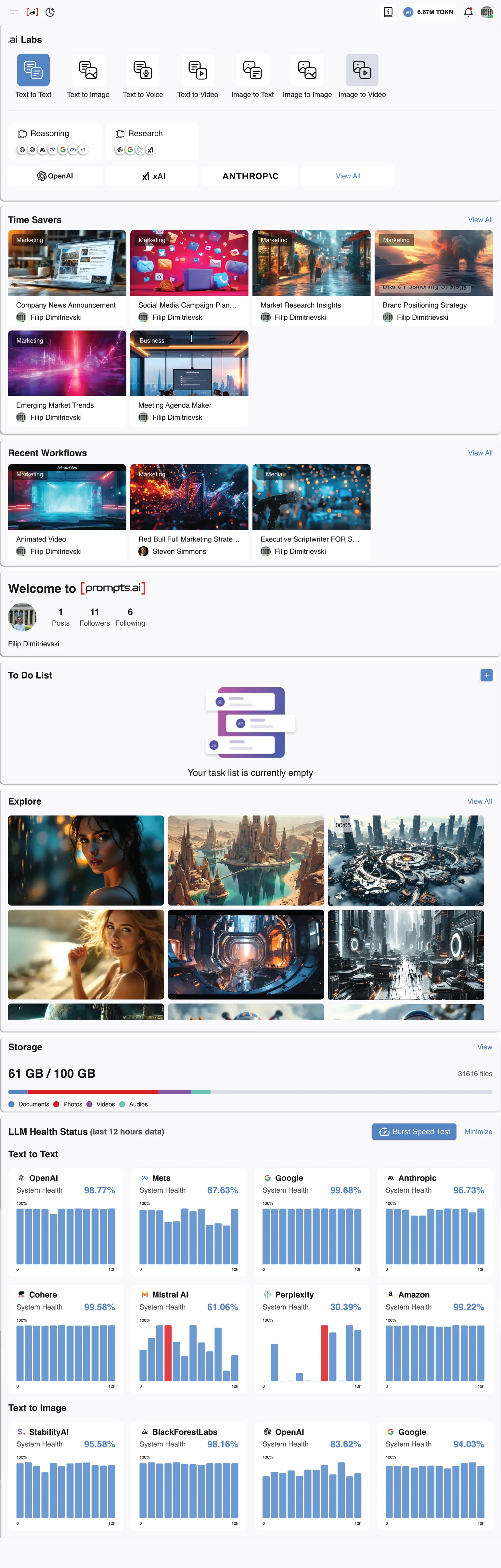Play the 00:05 Explore video thumbnail

point(406,860)
